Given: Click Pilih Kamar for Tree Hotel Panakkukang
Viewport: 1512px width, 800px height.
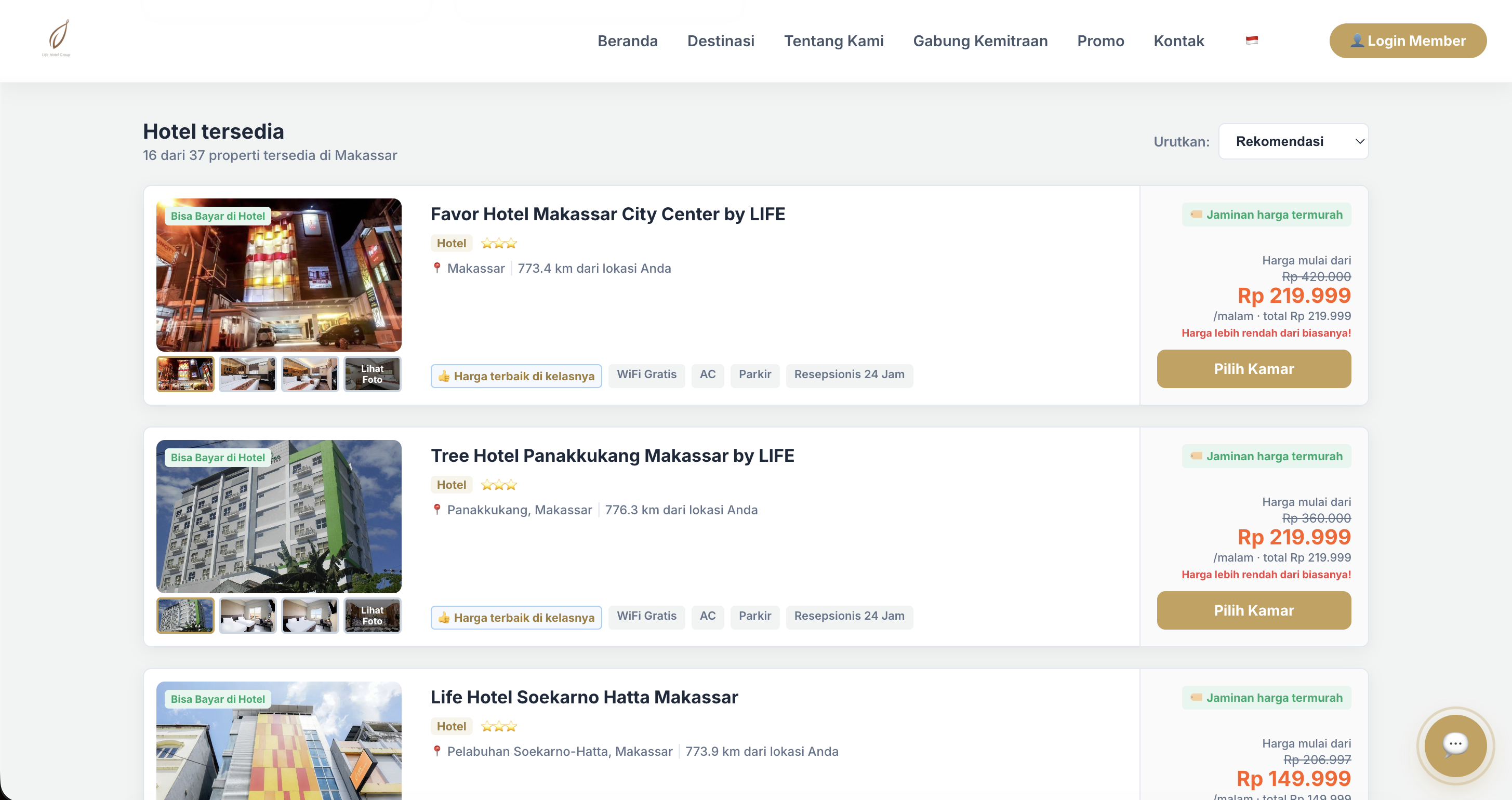Looking at the screenshot, I should (1254, 610).
